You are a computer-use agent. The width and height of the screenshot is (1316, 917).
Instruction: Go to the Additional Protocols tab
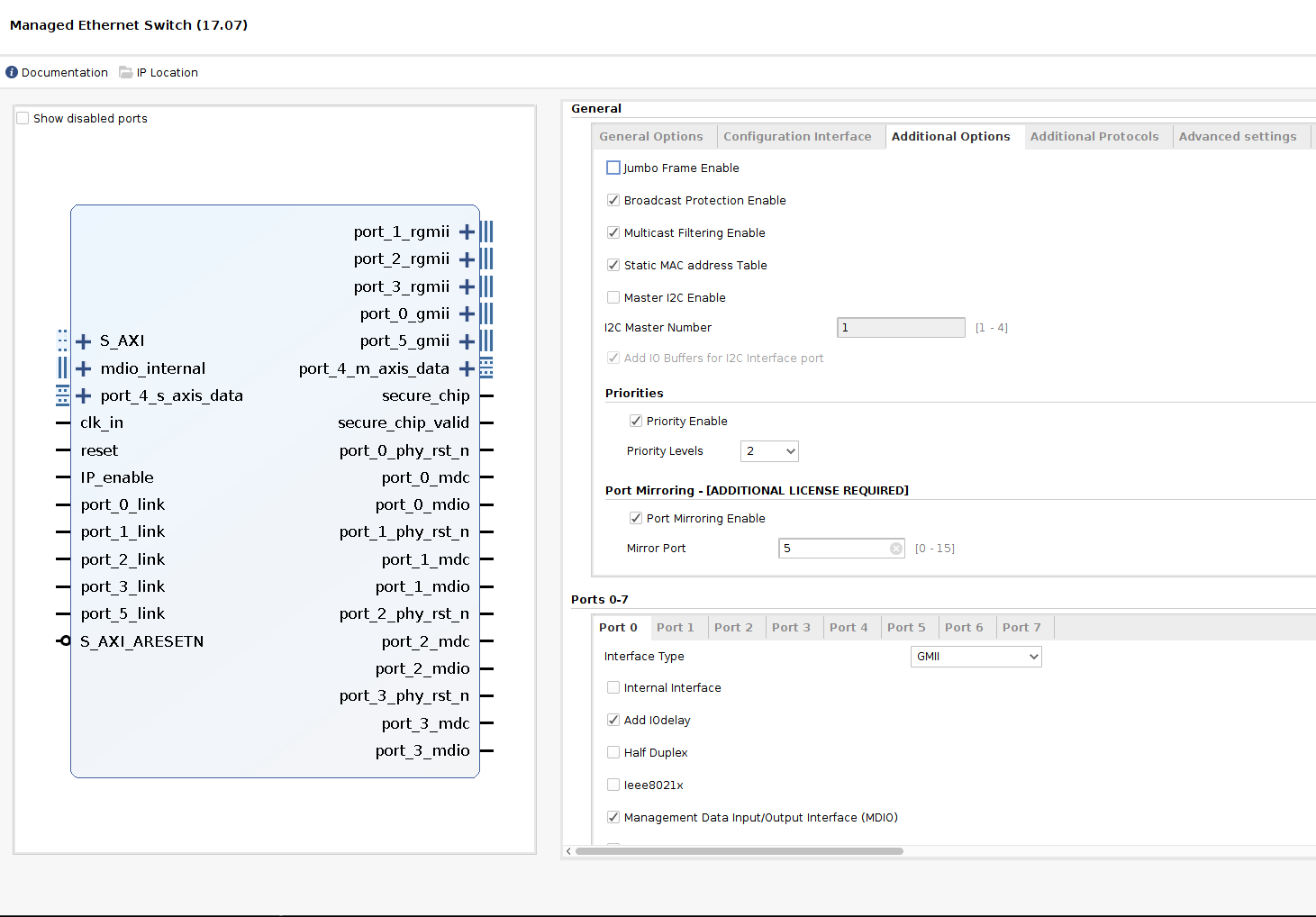tap(1094, 137)
